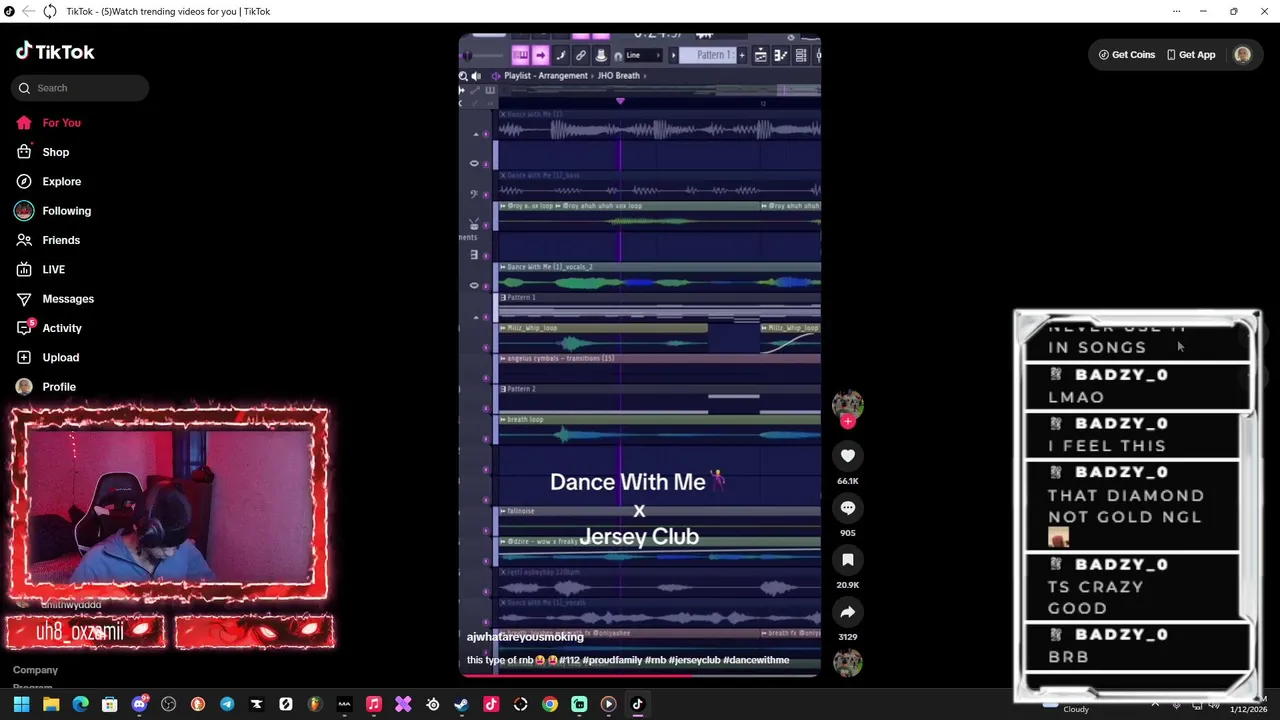Click the JHO Breath breadcrumb in the video
1280x720 pixels.
click(619, 76)
